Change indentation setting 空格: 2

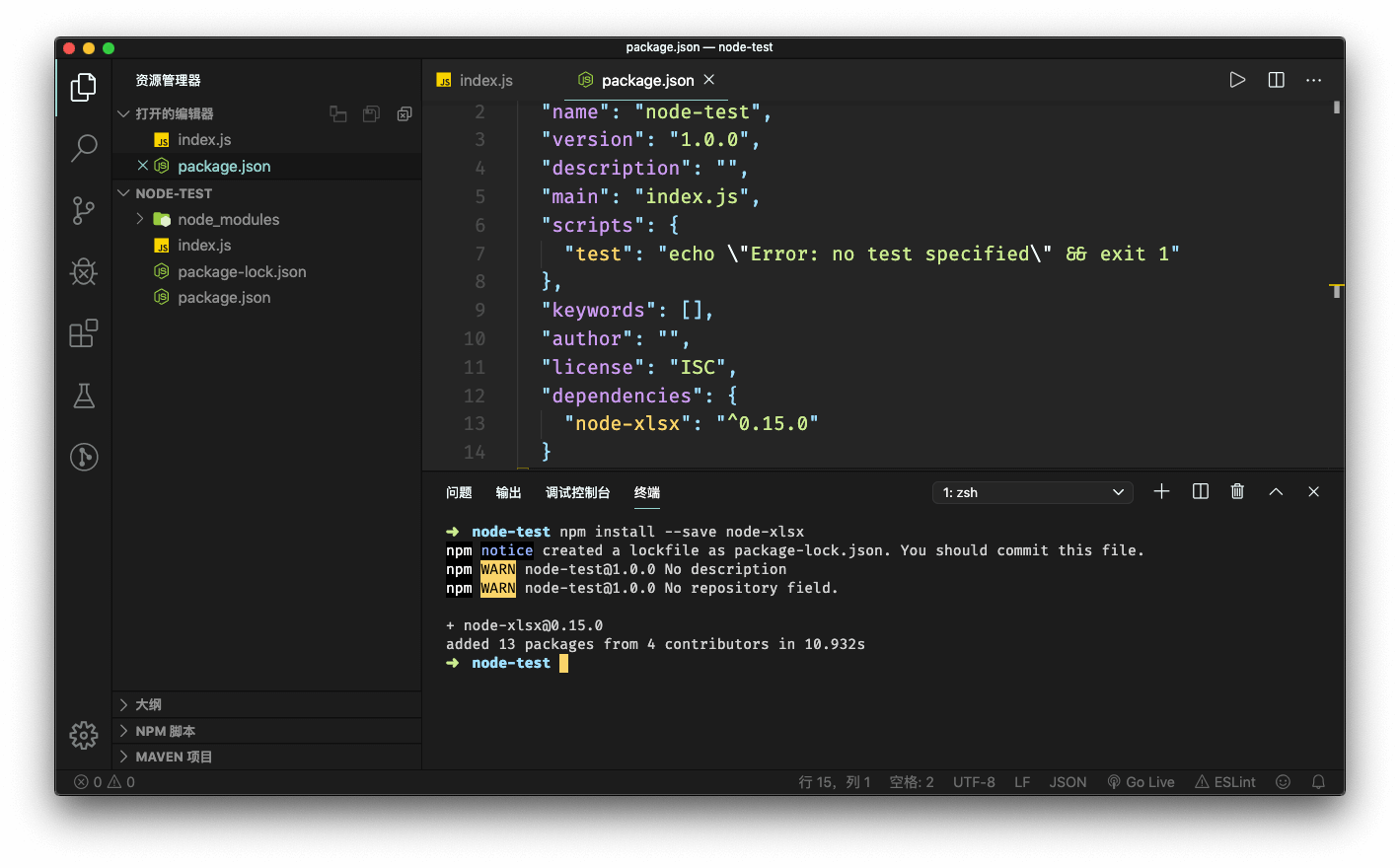912,781
